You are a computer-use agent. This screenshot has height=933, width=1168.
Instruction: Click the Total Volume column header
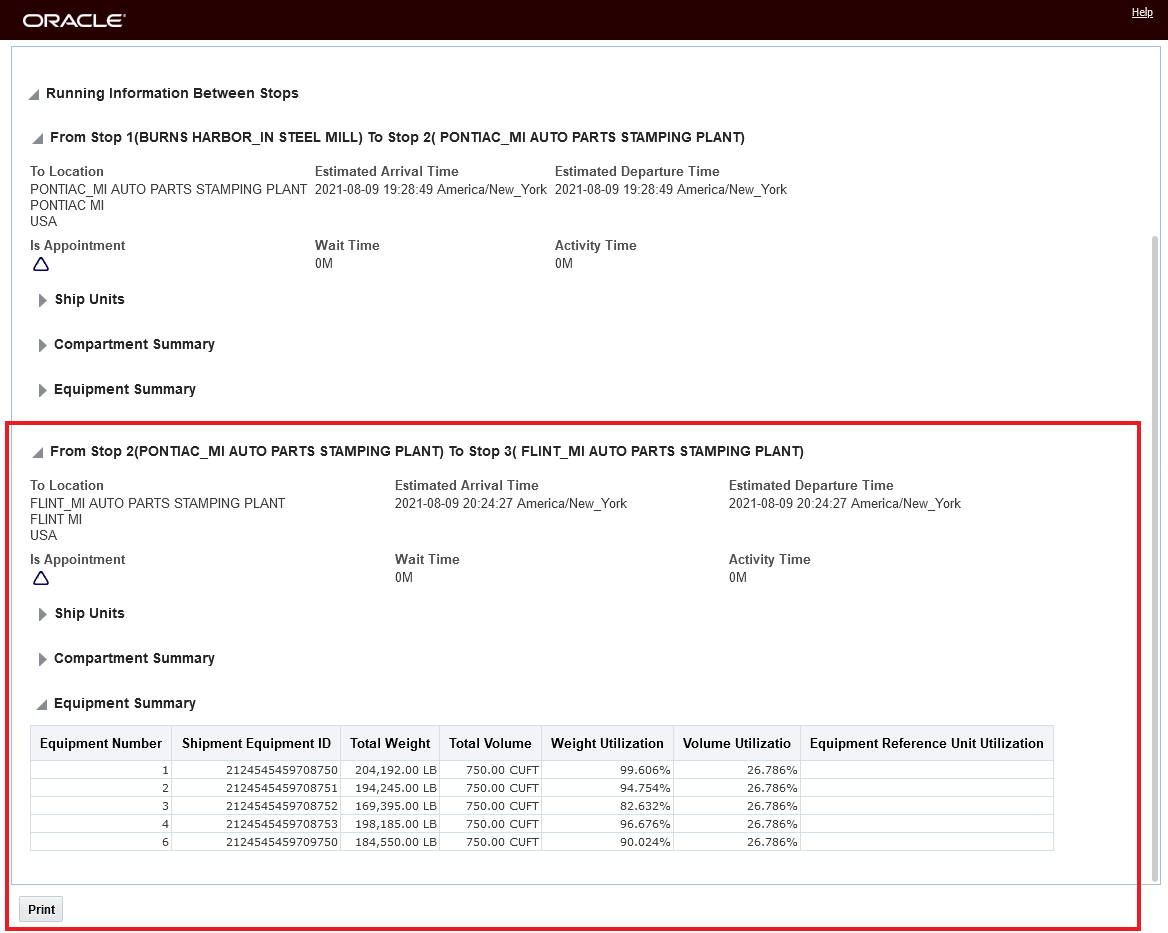490,743
